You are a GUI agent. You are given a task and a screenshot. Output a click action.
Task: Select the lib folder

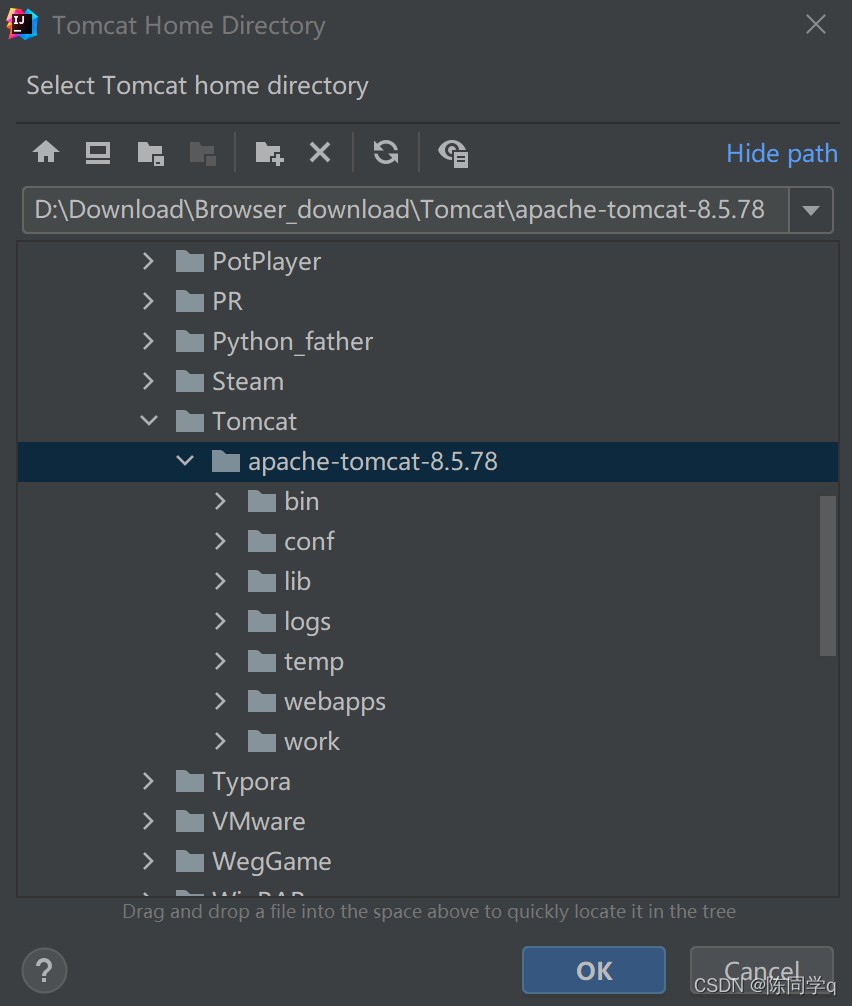[x=279, y=581]
